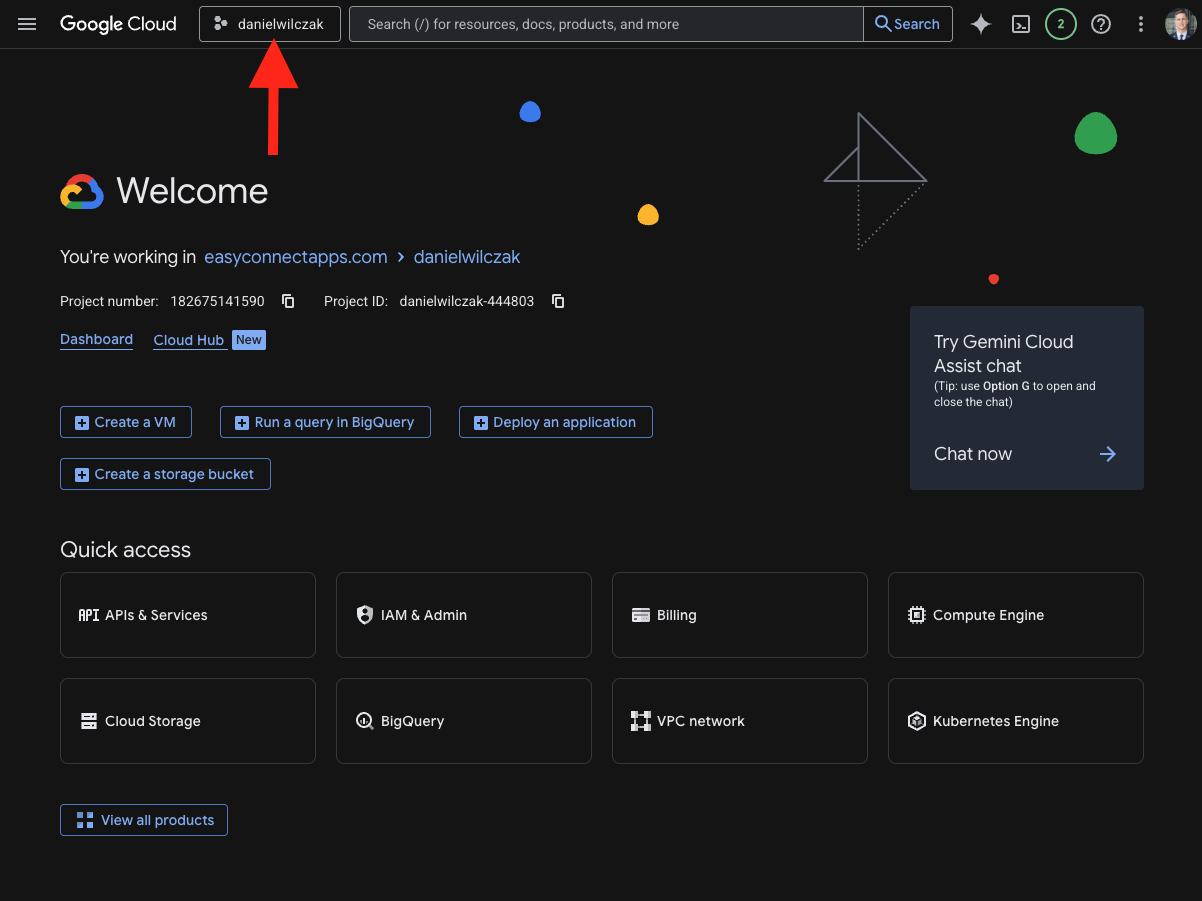Click the search resources input field
The width and height of the screenshot is (1202, 901).
pyautogui.click(x=605, y=24)
